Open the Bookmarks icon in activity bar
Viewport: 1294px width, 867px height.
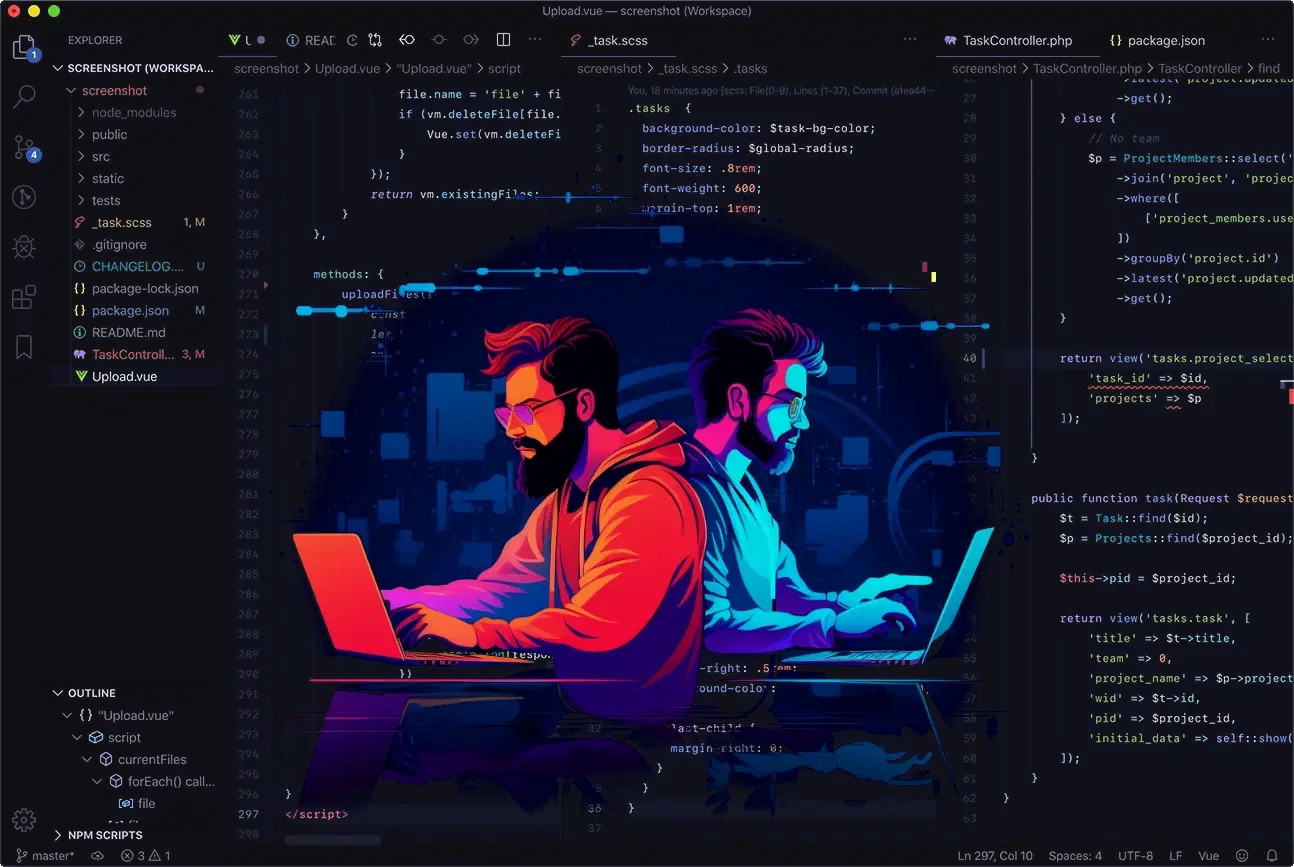pos(24,347)
